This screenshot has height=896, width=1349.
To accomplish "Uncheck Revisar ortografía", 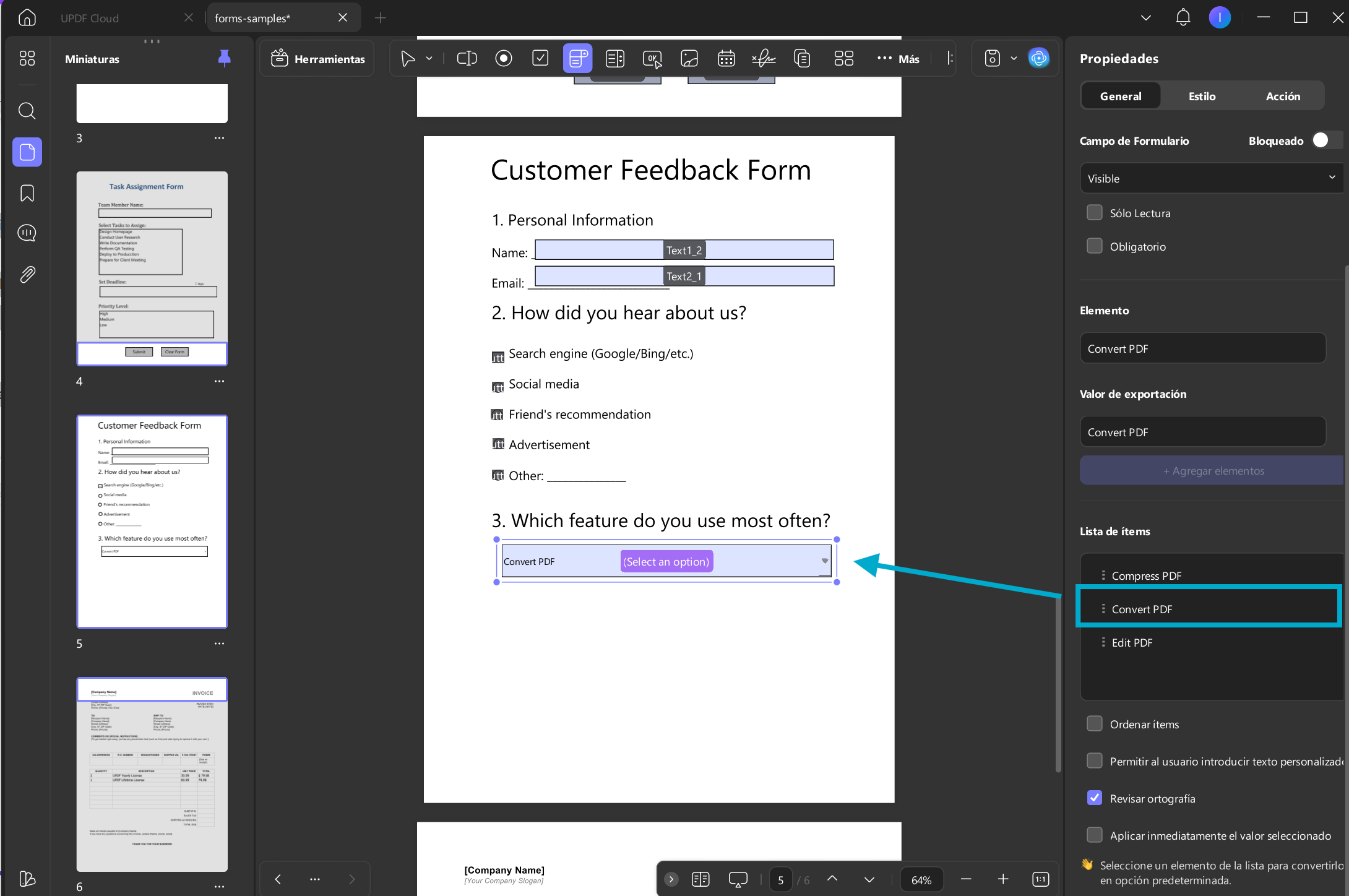I will coord(1095,798).
